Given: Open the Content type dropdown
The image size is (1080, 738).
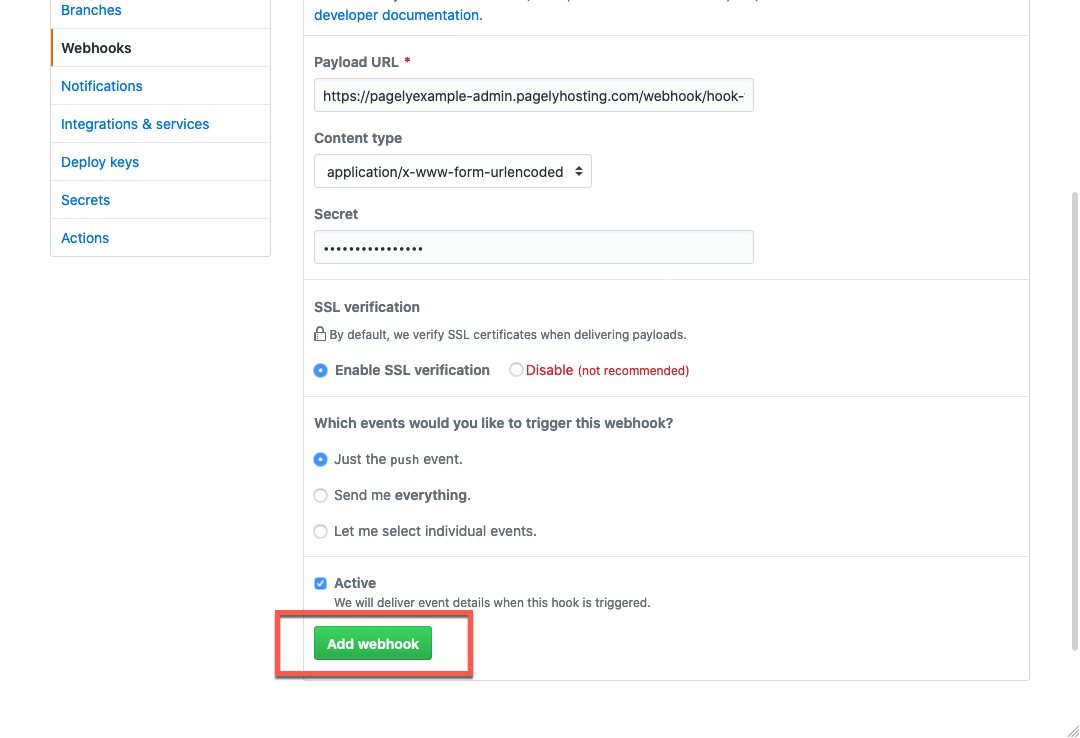Looking at the screenshot, I should click(x=453, y=172).
